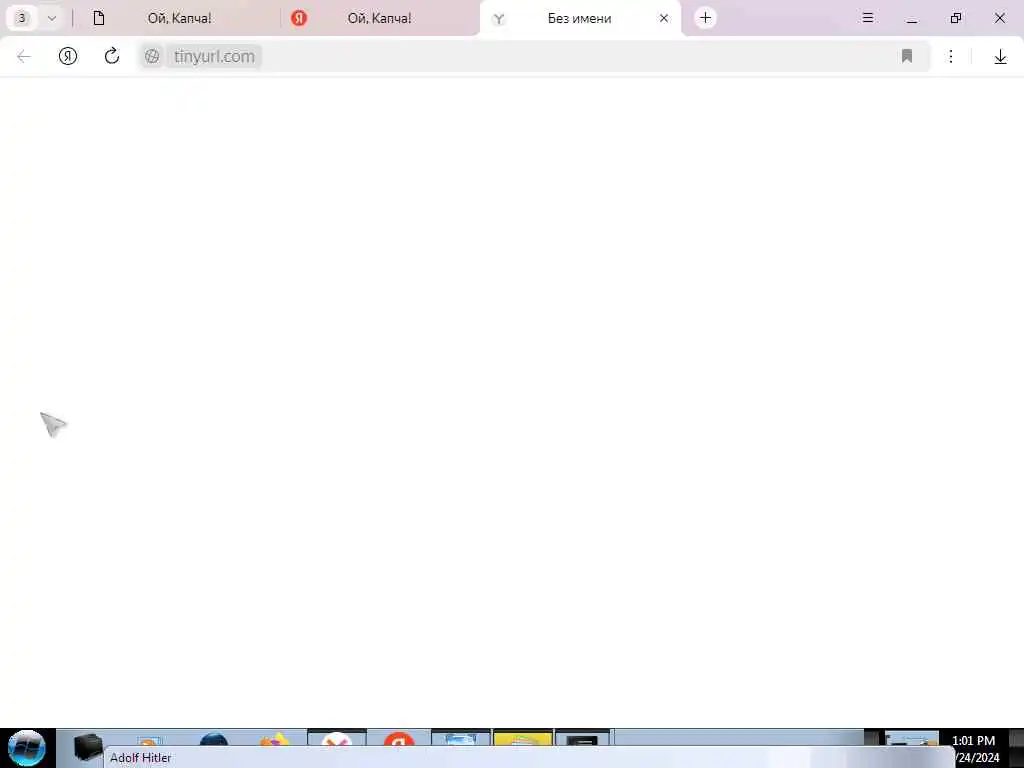
Task: Bookmark this page with the bookmark icon
Action: 906,56
